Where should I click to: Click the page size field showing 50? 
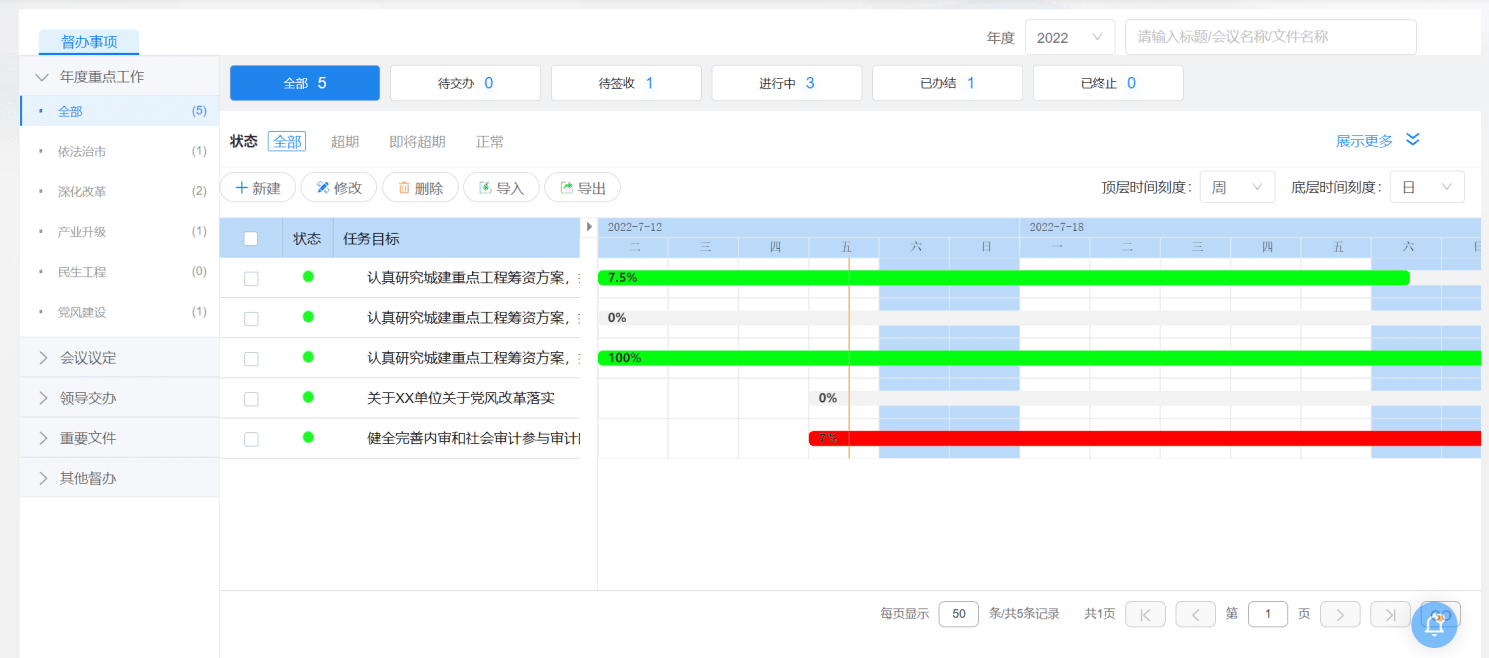coord(958,614)
